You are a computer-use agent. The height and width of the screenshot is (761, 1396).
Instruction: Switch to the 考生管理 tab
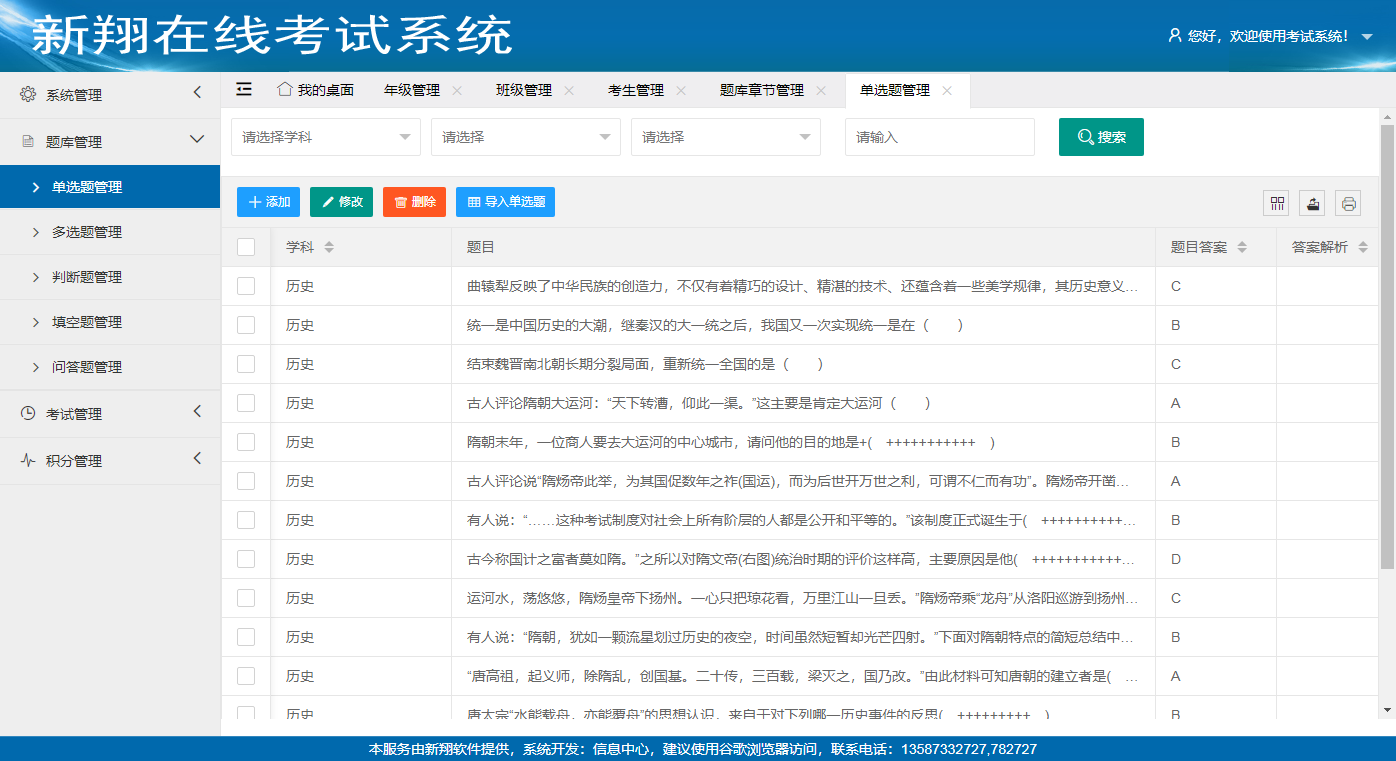636,90
